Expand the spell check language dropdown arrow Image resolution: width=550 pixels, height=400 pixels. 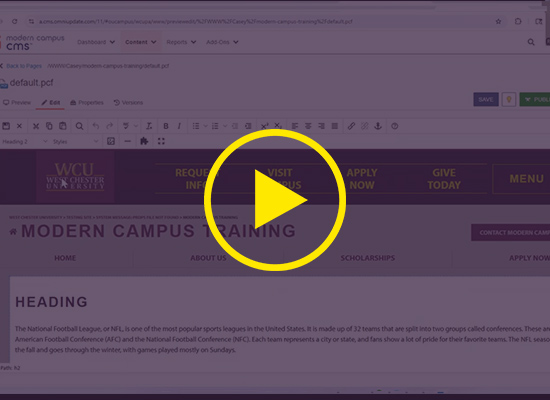(x=136, y=126)
